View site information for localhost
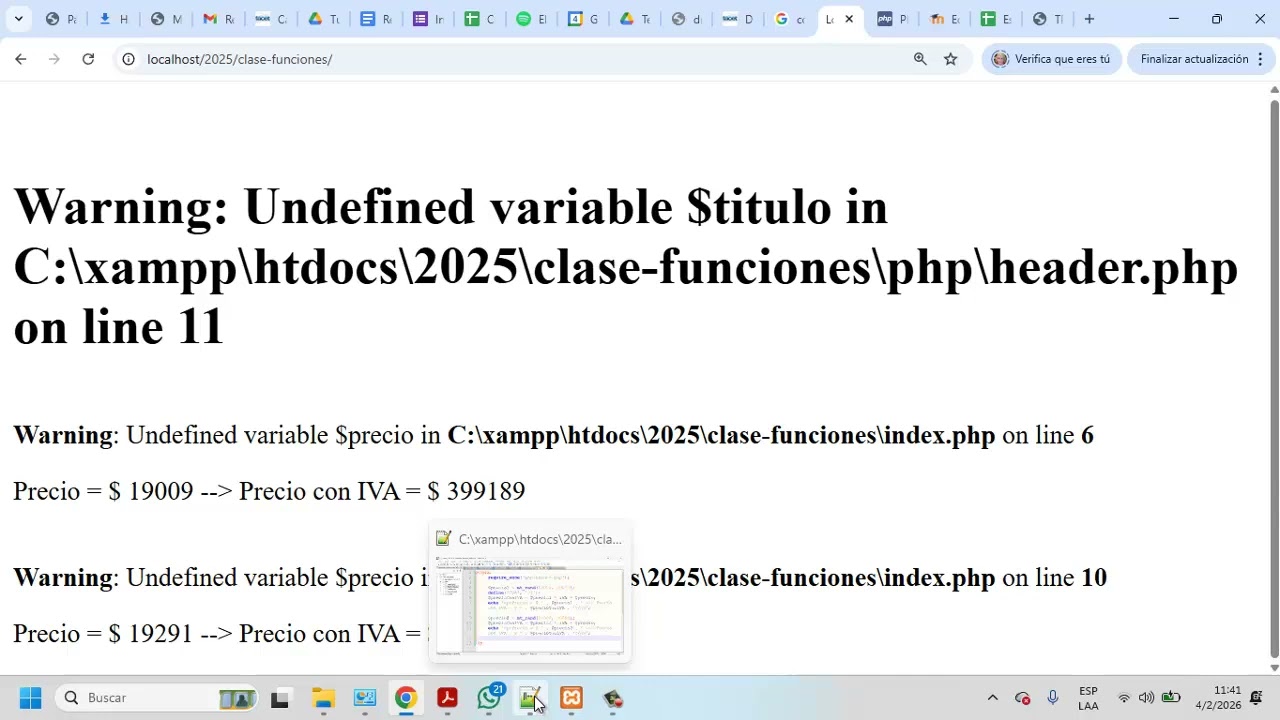1280x720 pixels. coord(128,59)
